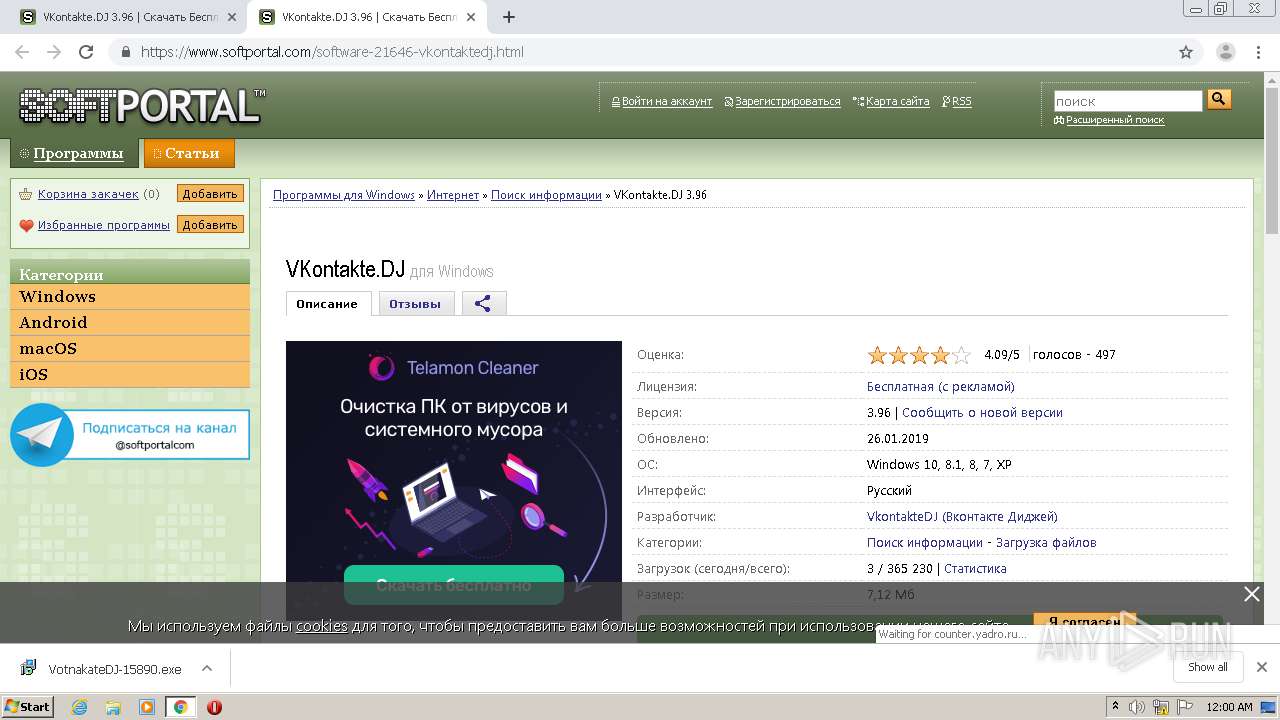Open the Windows Start button

(28, 707)
